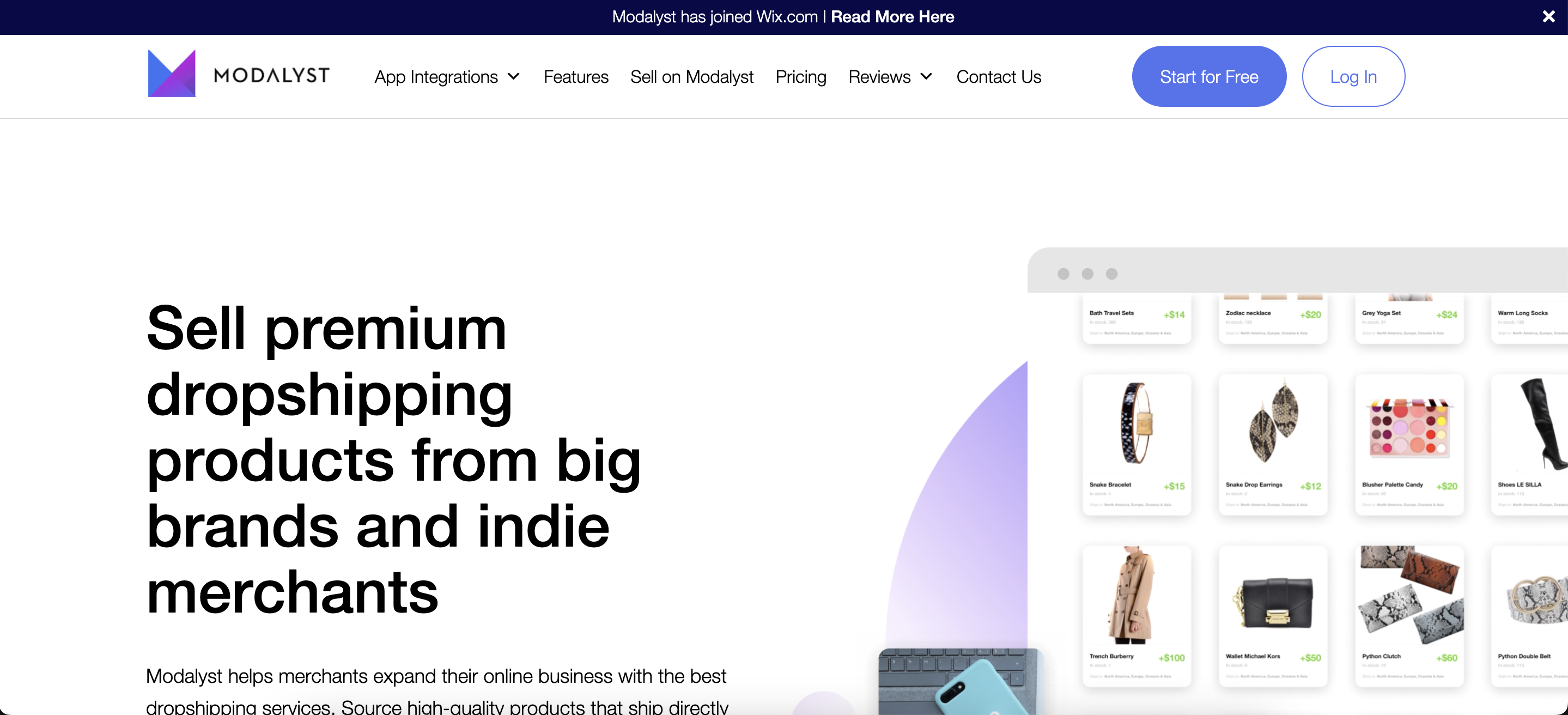Select the Blusher Palette Candy image
The width and height of the screenshot is (1568, 715).
(x=1408, y=428)
